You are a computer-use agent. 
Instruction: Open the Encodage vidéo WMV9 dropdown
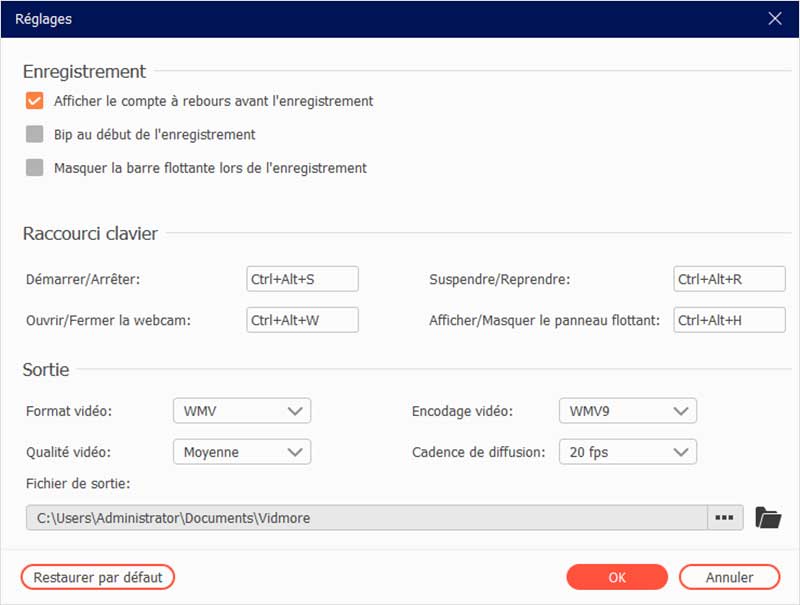pyautogui.click(x=627, y=411)
